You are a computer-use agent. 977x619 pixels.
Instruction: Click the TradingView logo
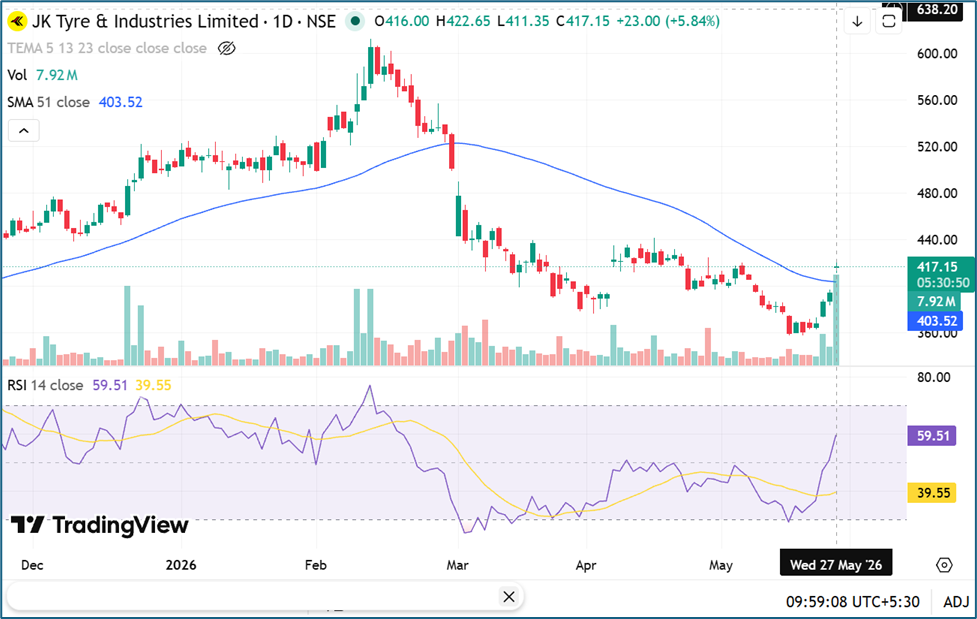(100, 525)
